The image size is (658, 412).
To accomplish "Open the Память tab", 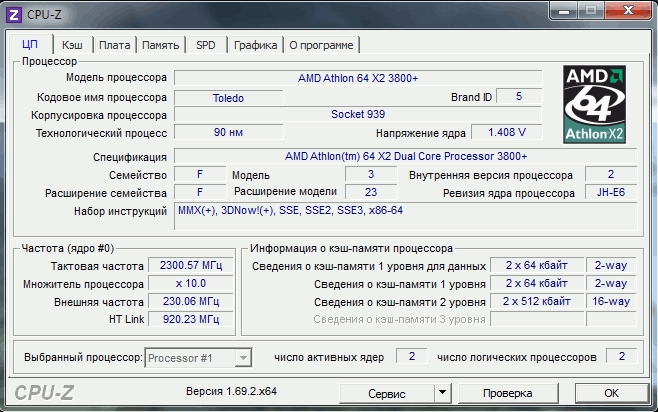I will click(160, 45).
